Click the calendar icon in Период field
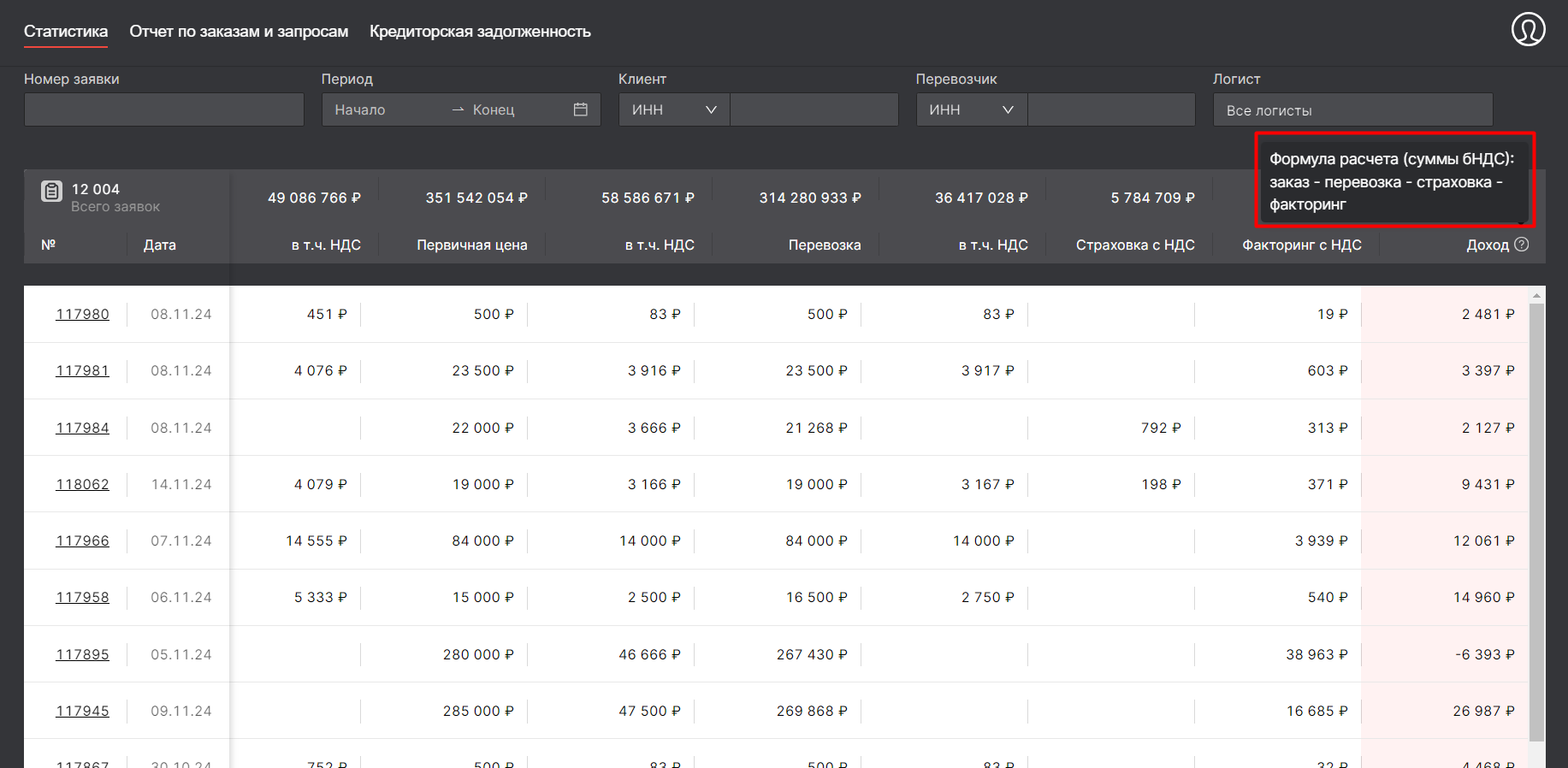Screen dimensions: 1568x768 click(581, 109)
